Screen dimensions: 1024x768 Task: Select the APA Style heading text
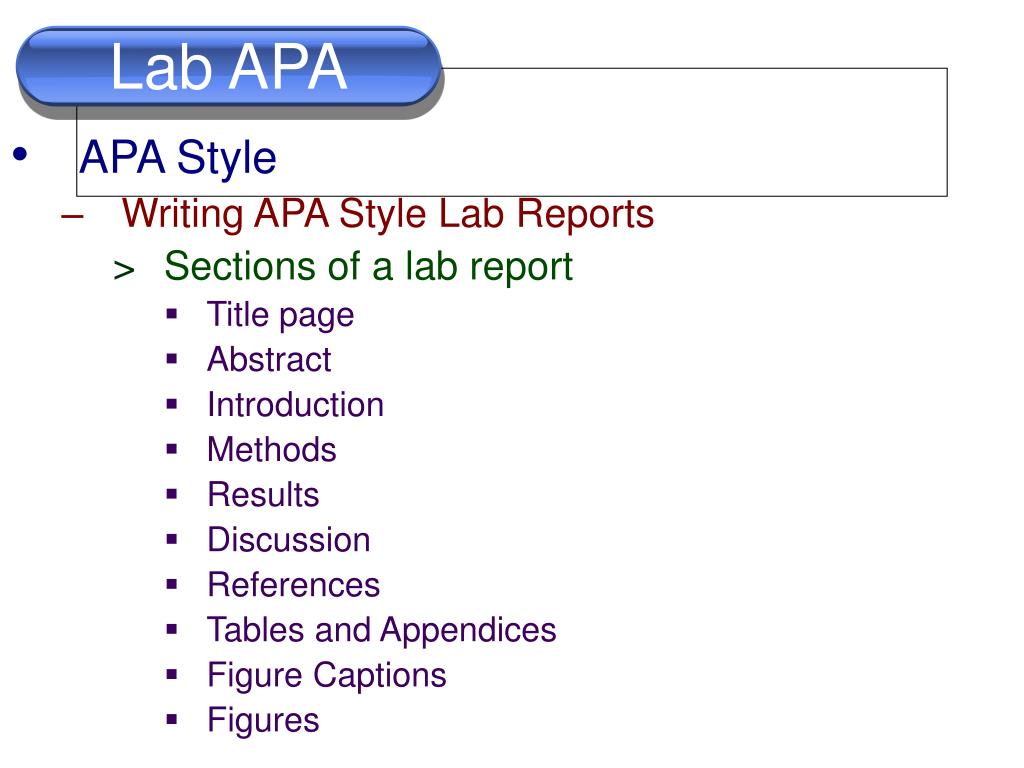[178, 157]
